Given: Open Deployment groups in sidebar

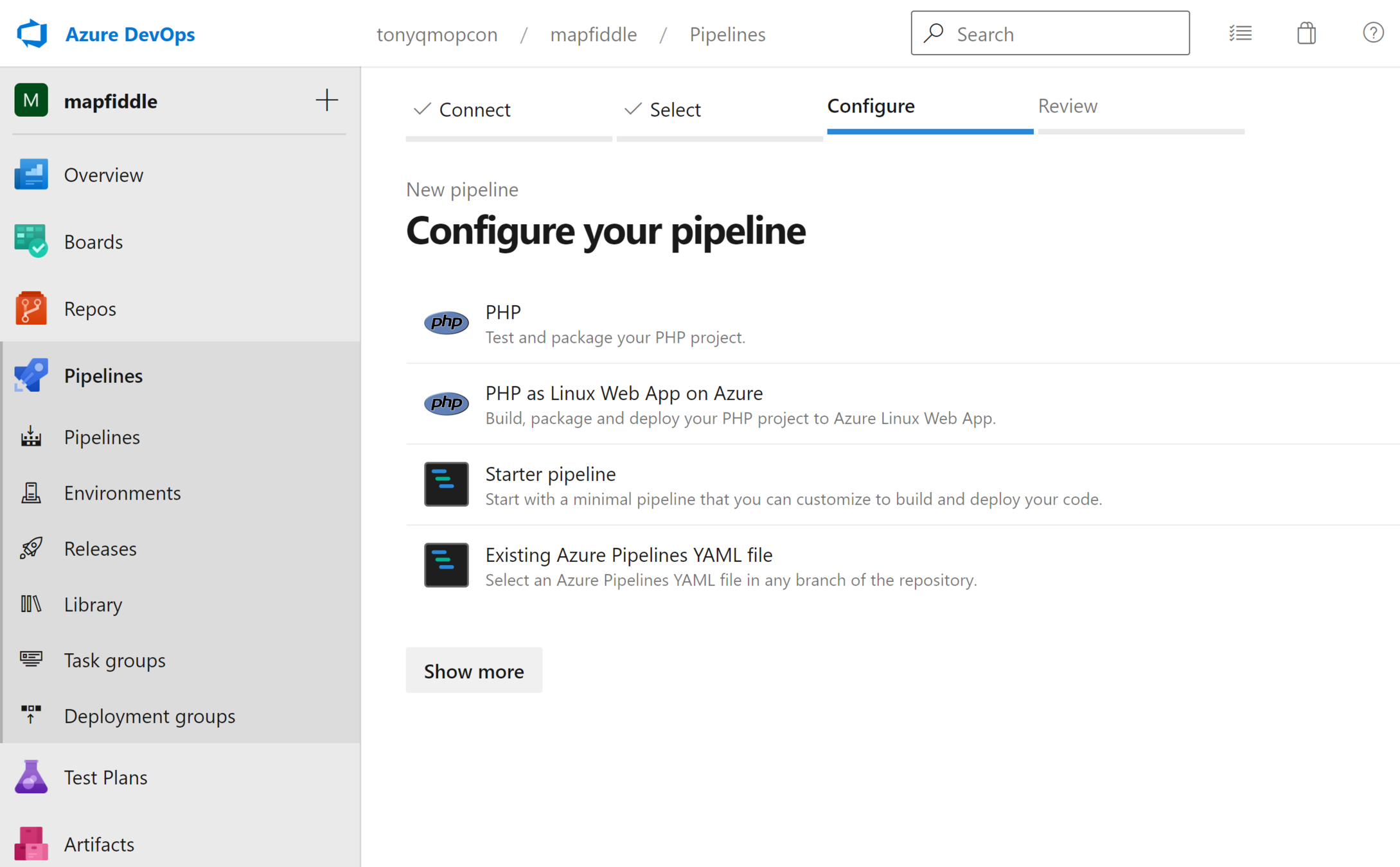Looking at the screenshot, I should (149, 716).
